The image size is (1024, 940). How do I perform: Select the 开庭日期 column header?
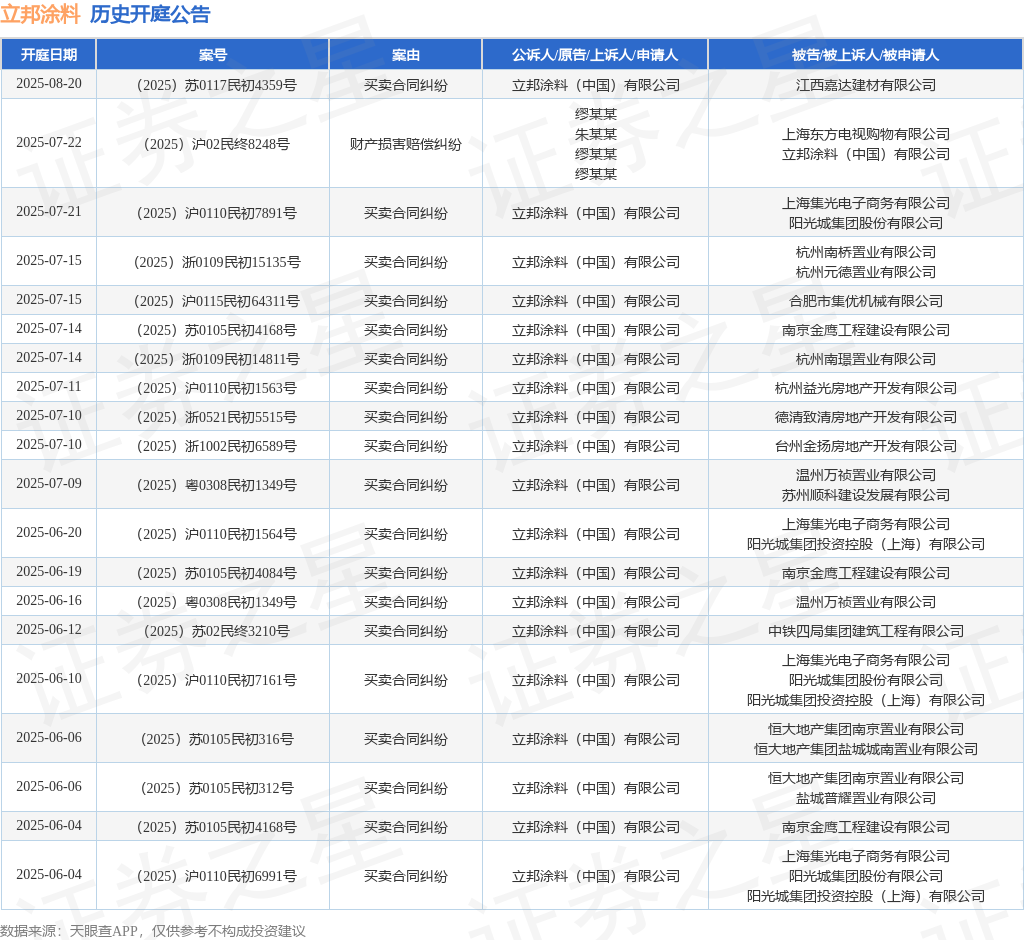click(x=49, y=55)
